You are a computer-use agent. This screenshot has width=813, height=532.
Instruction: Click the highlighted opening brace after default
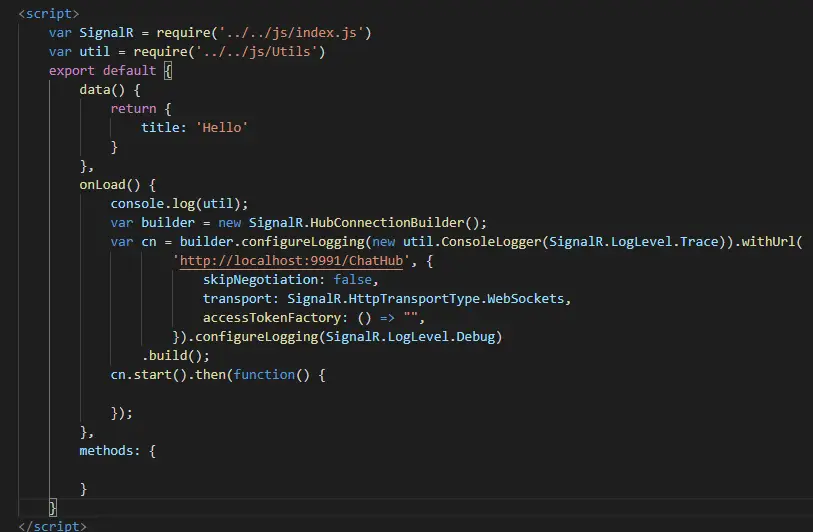[x=168, y=71]
